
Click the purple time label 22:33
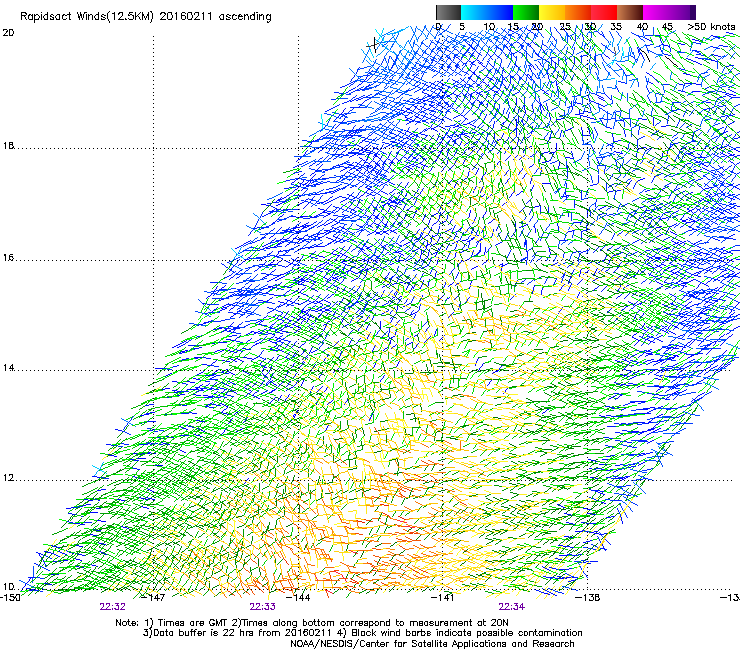click(262, 607)
